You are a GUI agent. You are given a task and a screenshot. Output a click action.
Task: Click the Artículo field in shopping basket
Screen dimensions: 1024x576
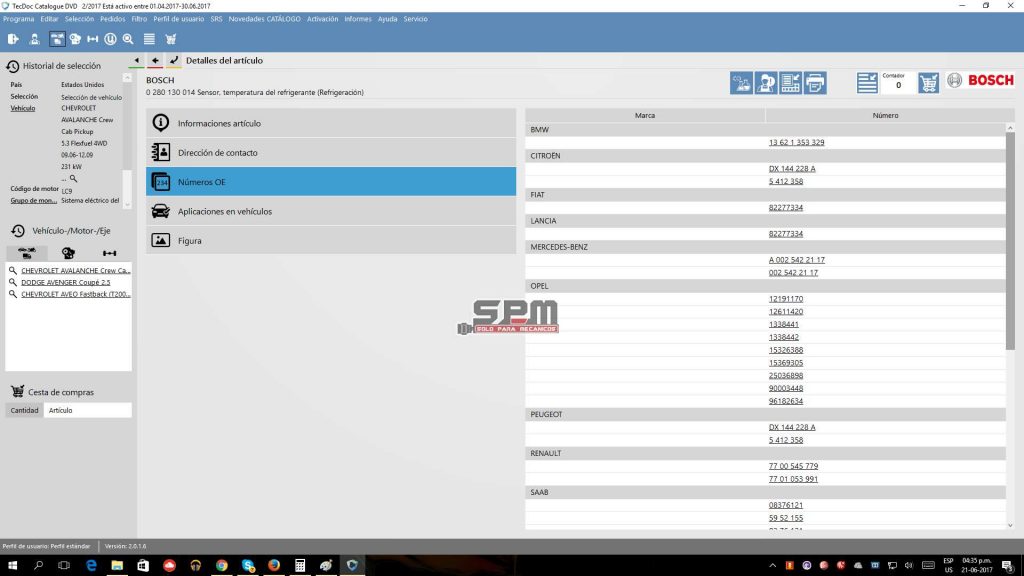pos(88,410)
